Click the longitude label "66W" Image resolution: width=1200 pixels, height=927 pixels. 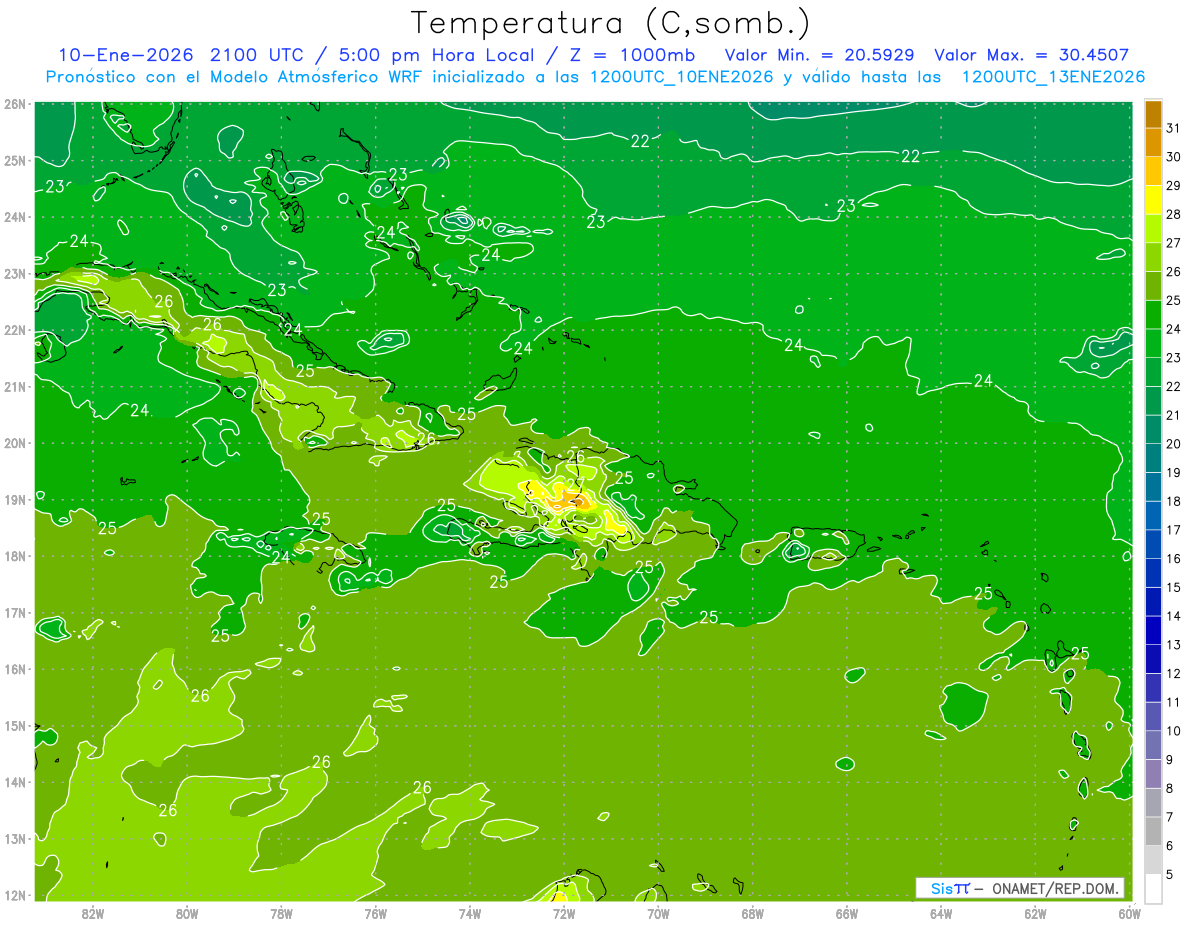846,913
